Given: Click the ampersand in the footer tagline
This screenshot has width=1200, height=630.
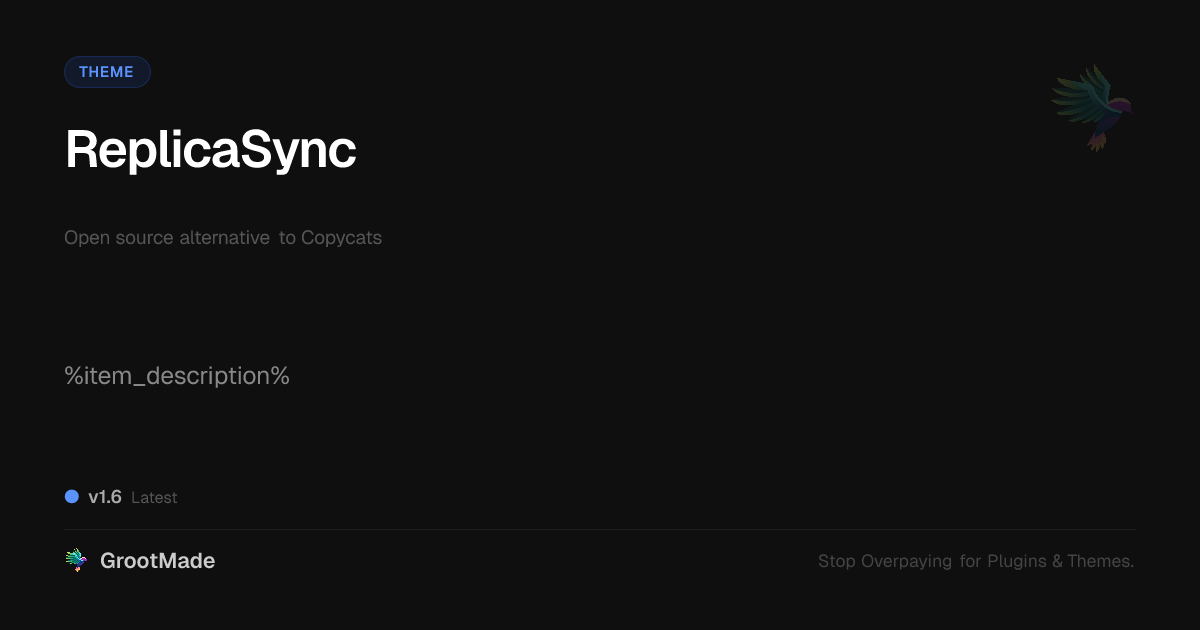Looking at the screenshot, I should tap(1057, 561).
